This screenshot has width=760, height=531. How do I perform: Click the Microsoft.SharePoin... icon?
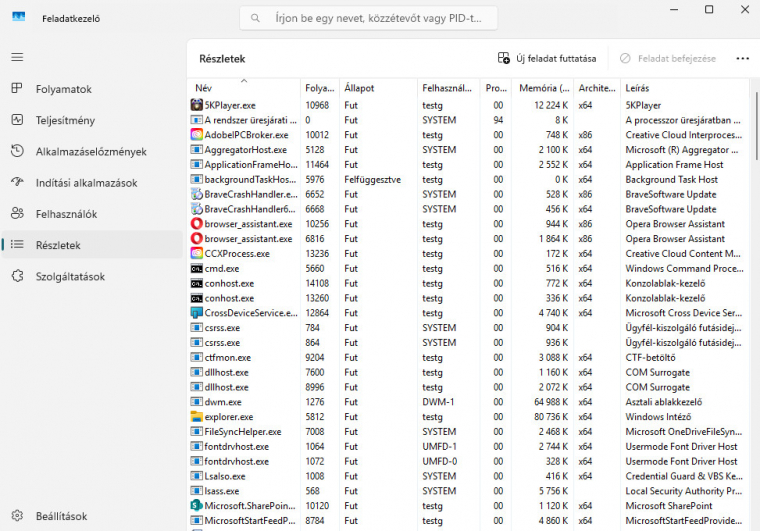[x=196, y=505]
